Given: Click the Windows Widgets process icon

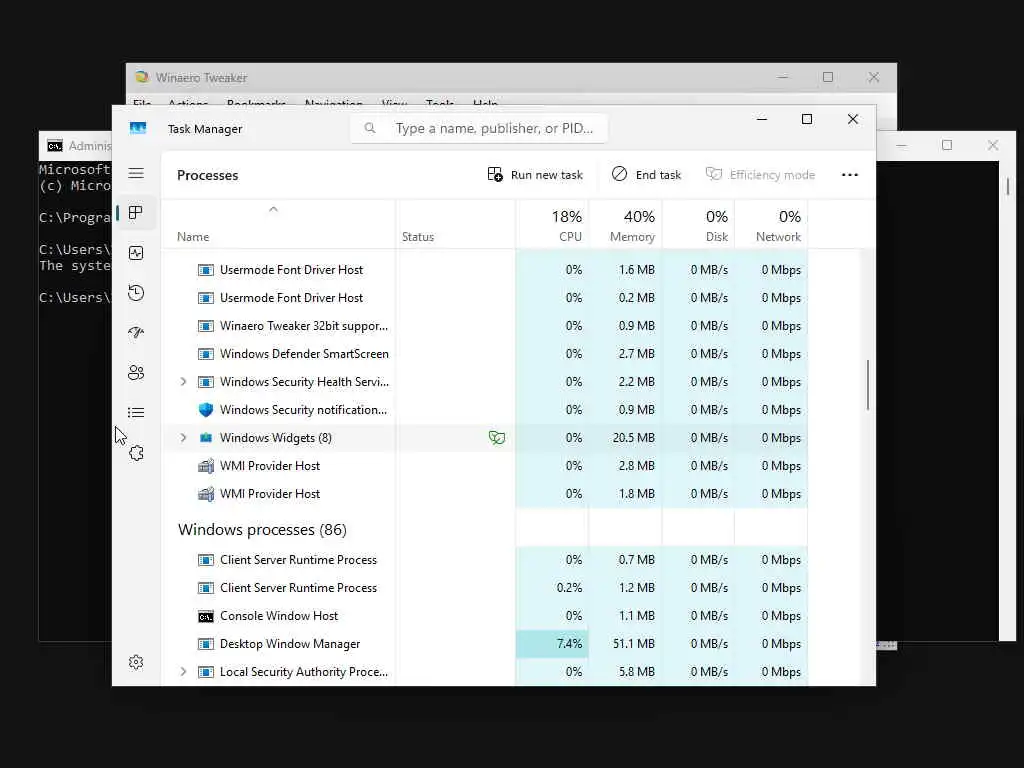Looking at the screenshot, I should click(206, 438).
